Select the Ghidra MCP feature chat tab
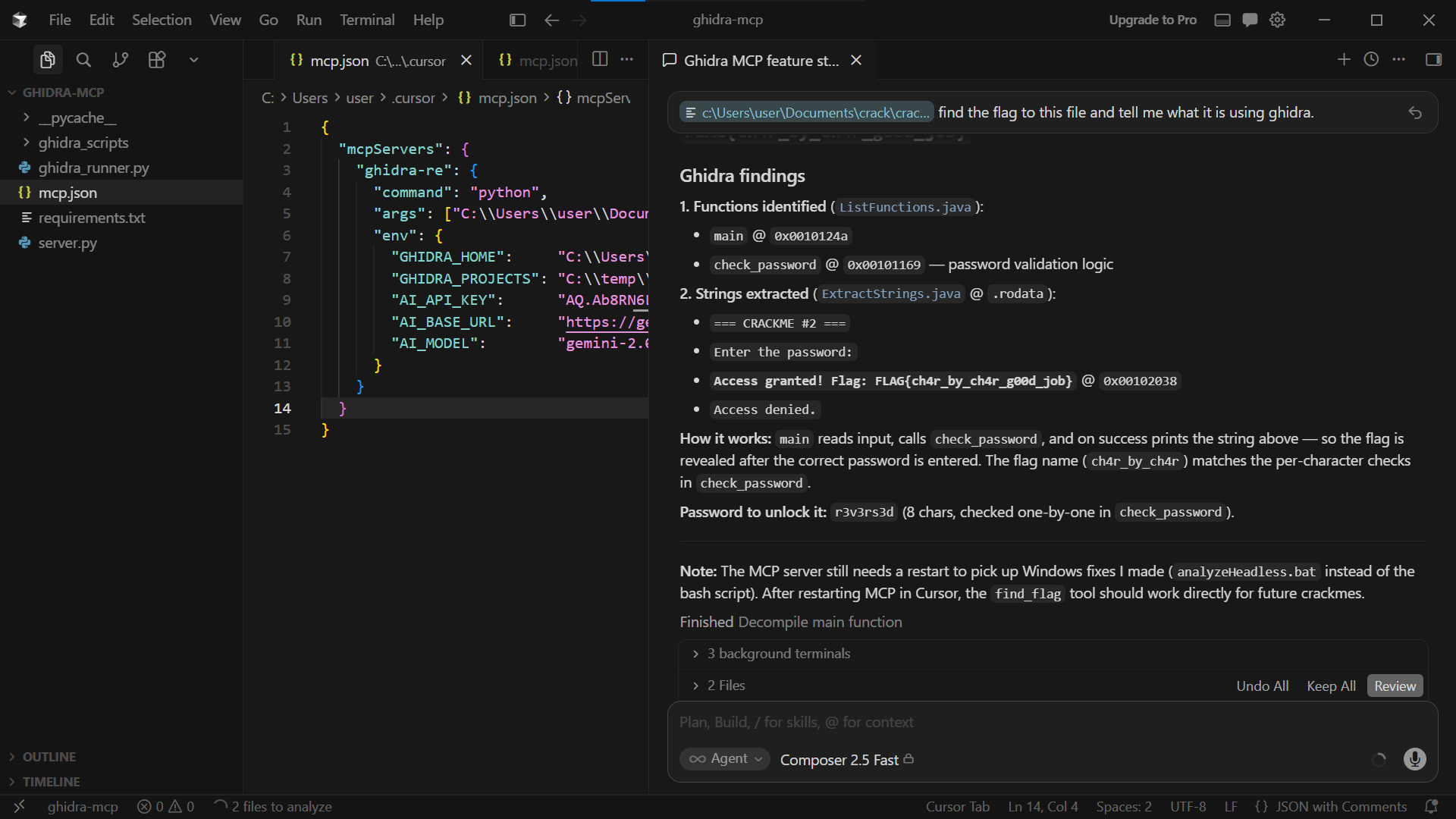 tap(761, 61)
